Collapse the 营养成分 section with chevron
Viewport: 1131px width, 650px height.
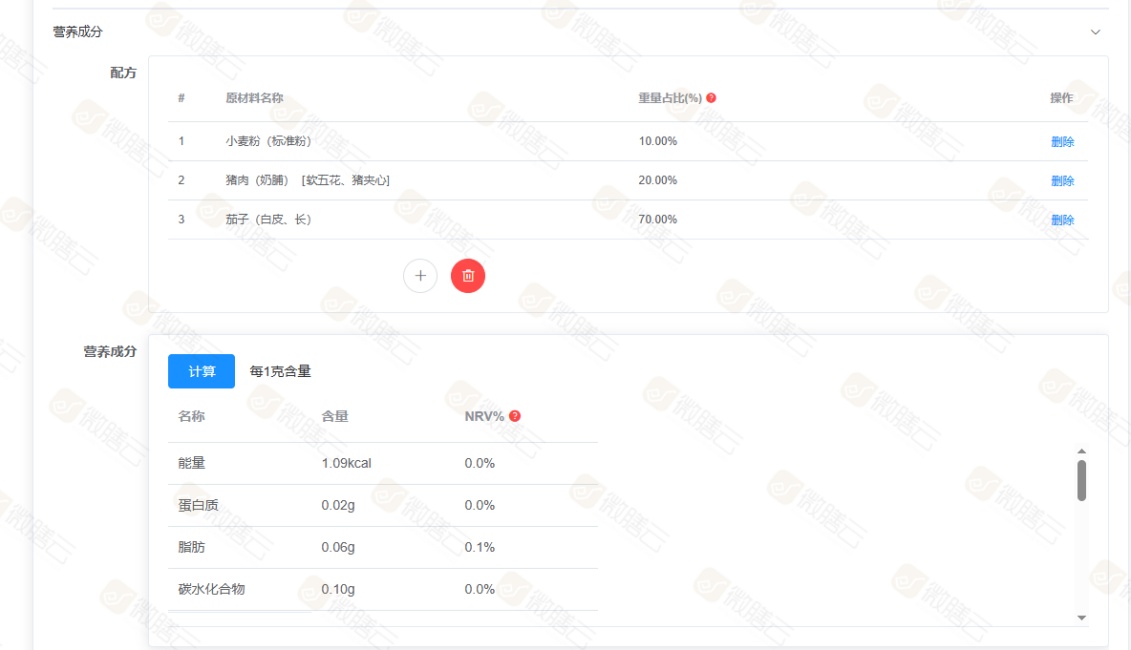pos(1095,32)
